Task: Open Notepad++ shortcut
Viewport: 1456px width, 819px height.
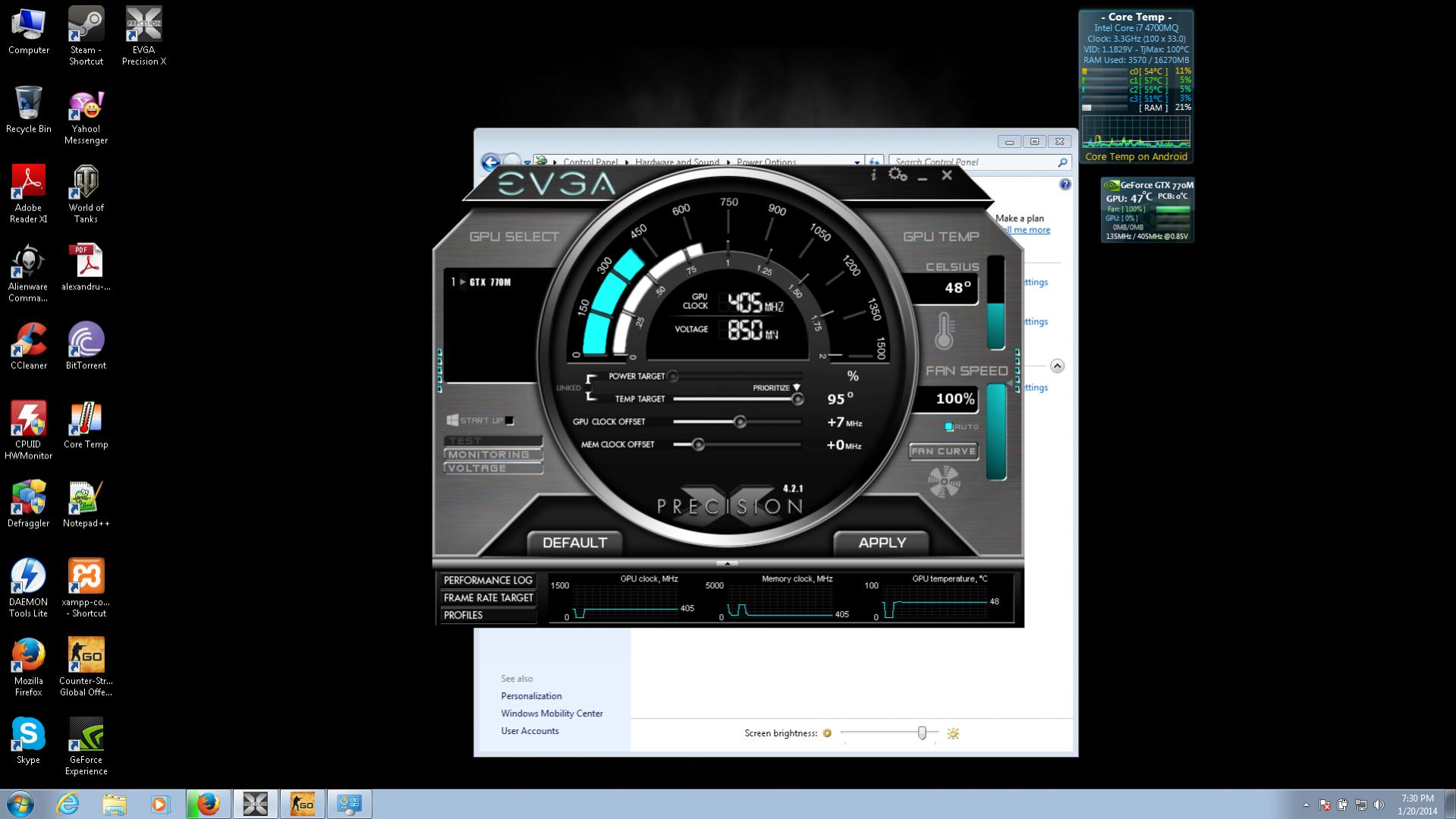Action: [86, 504]
